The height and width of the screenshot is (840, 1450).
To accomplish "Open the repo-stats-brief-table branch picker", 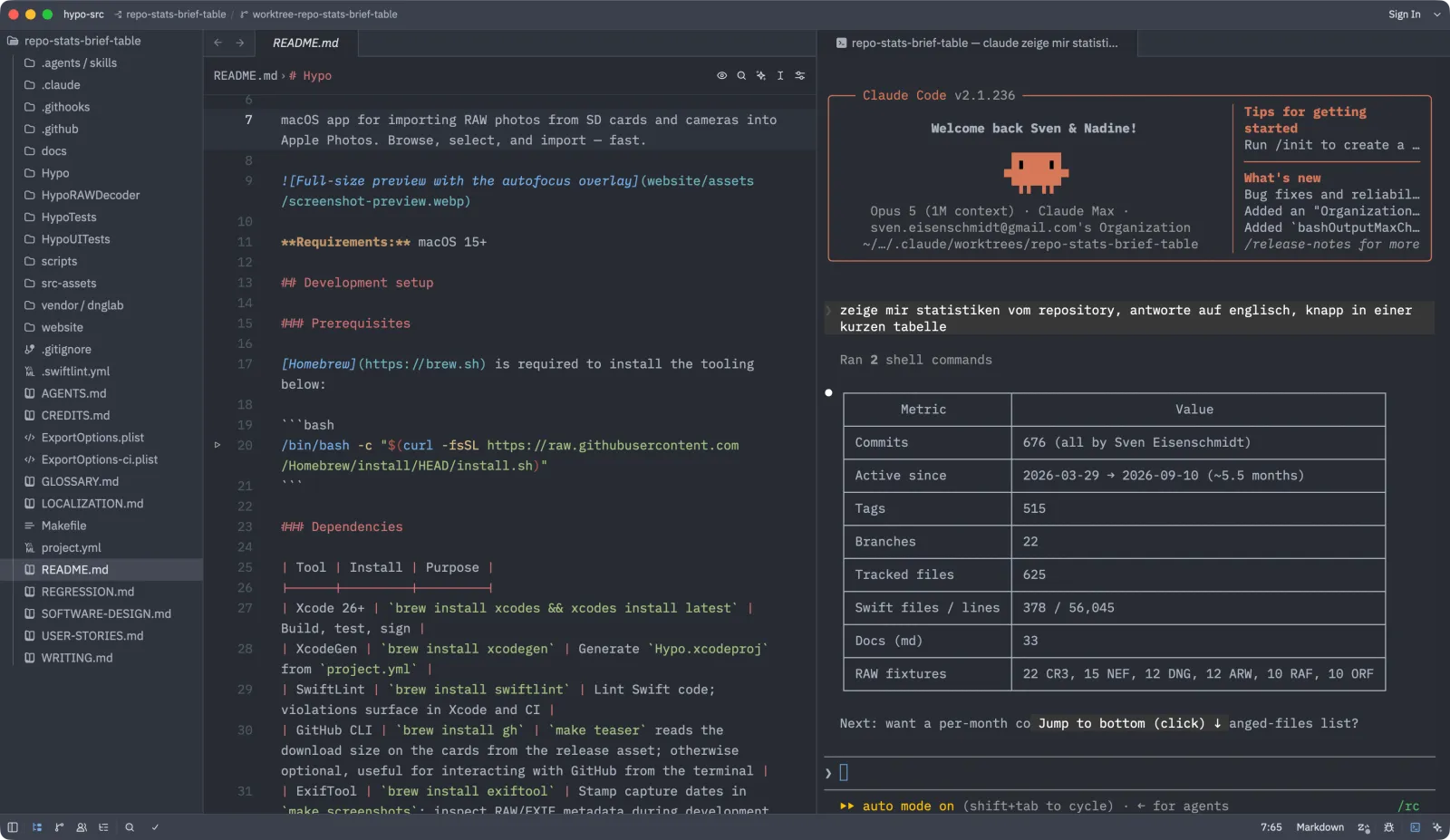I will [170, 14].
